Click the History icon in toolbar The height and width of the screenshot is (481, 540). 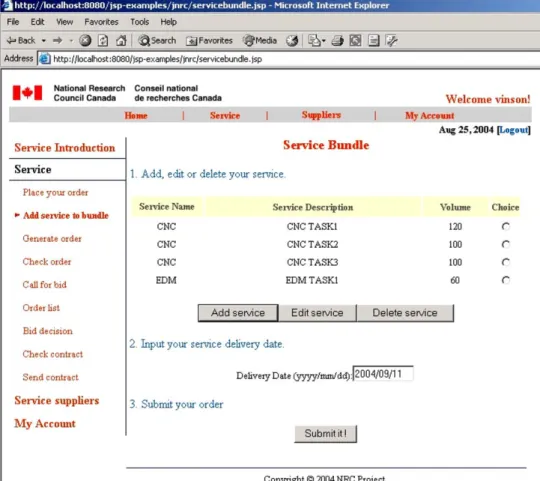[x=292, y=41]
